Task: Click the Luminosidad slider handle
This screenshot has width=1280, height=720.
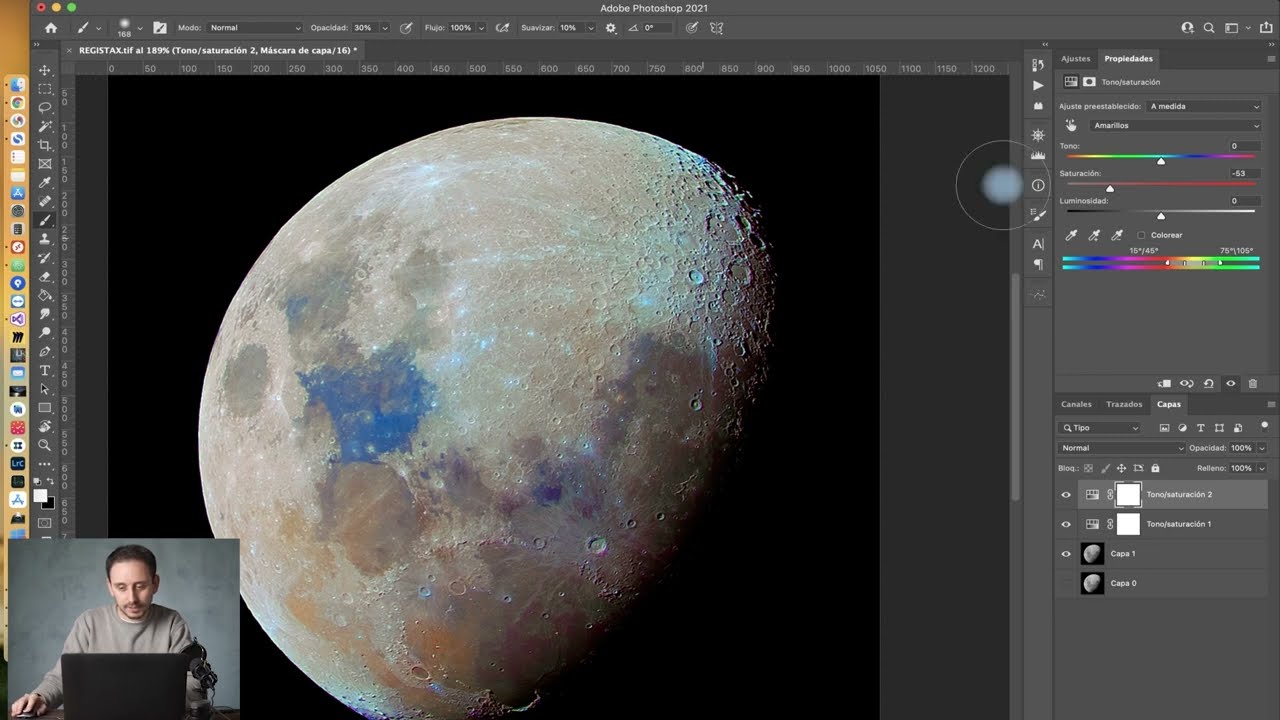Action: pyautogui.click(x=1161, y=216)
